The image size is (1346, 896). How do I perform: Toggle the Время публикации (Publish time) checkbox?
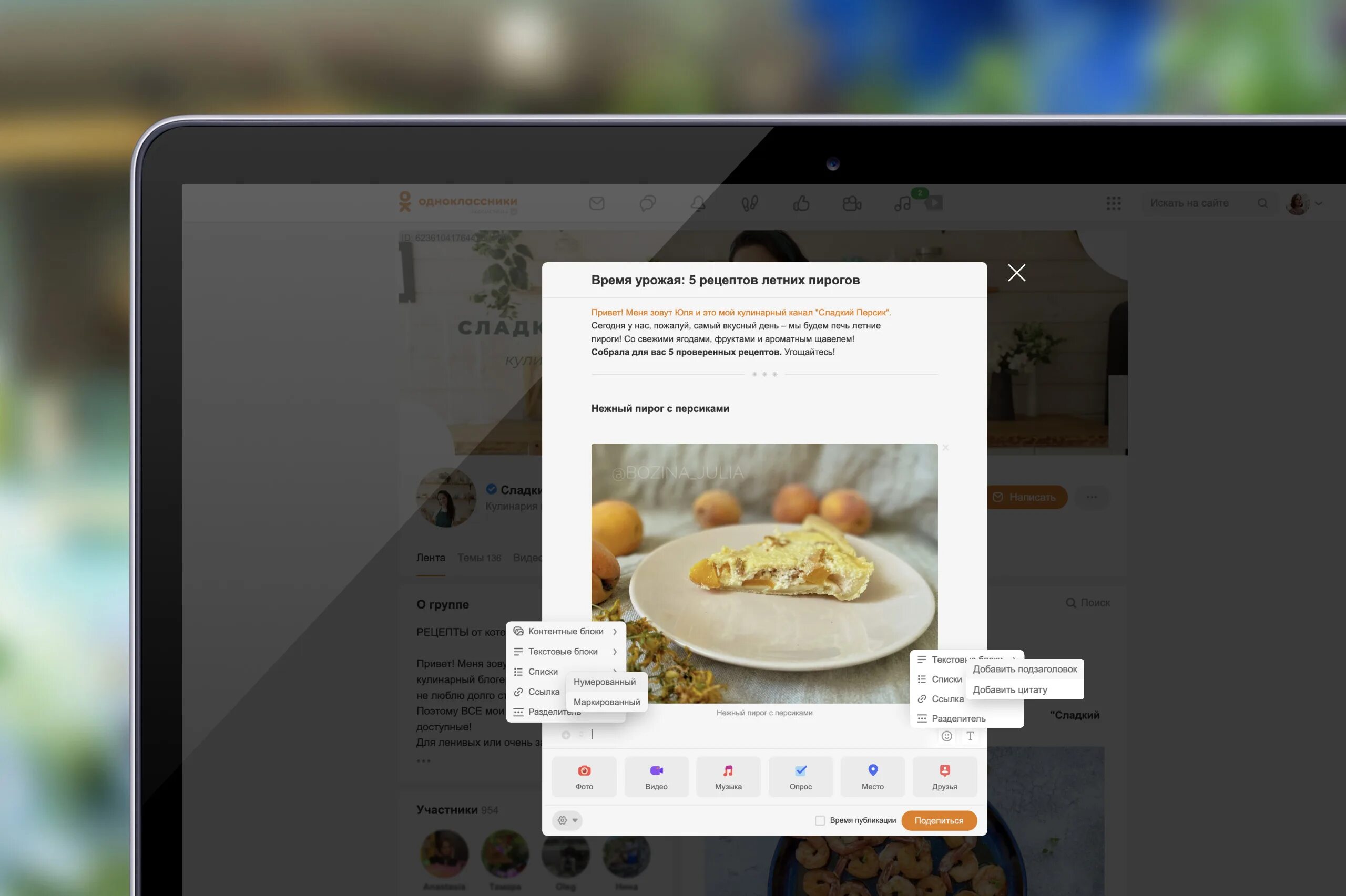[x=819, y=820]
